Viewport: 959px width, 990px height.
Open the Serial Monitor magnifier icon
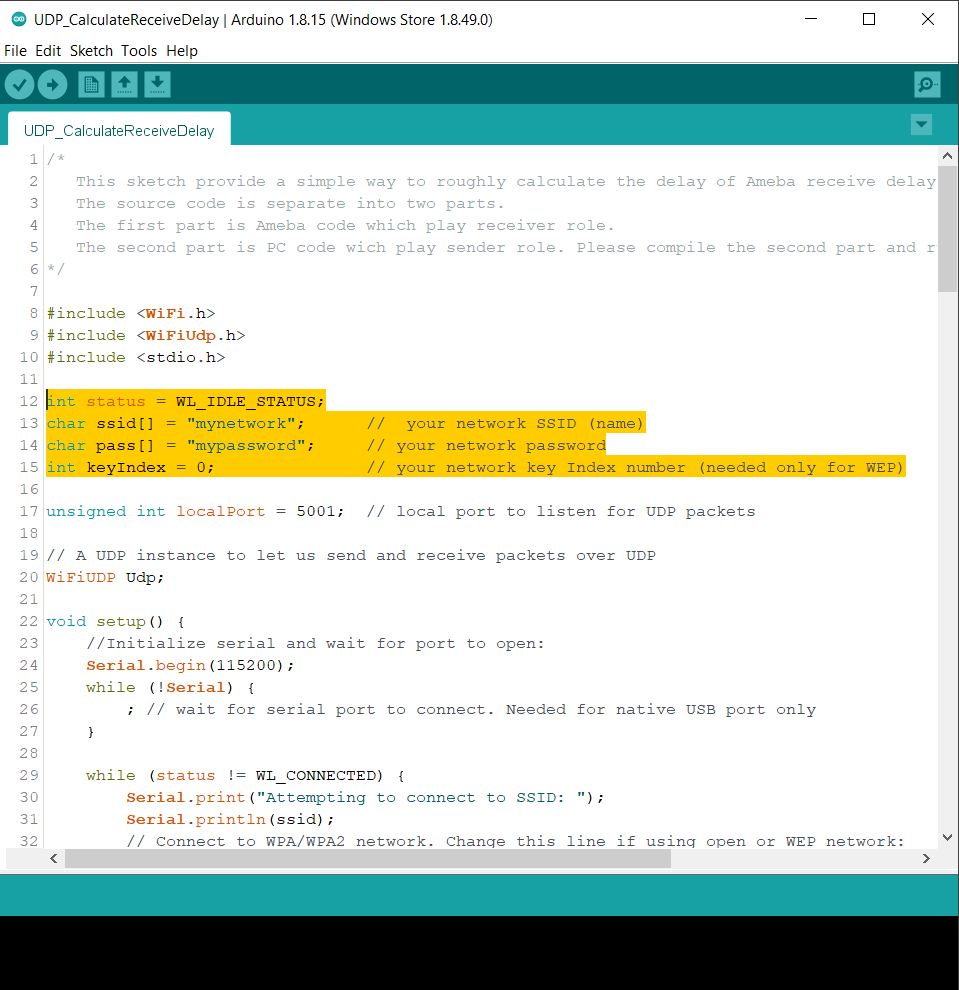[927, 85]
